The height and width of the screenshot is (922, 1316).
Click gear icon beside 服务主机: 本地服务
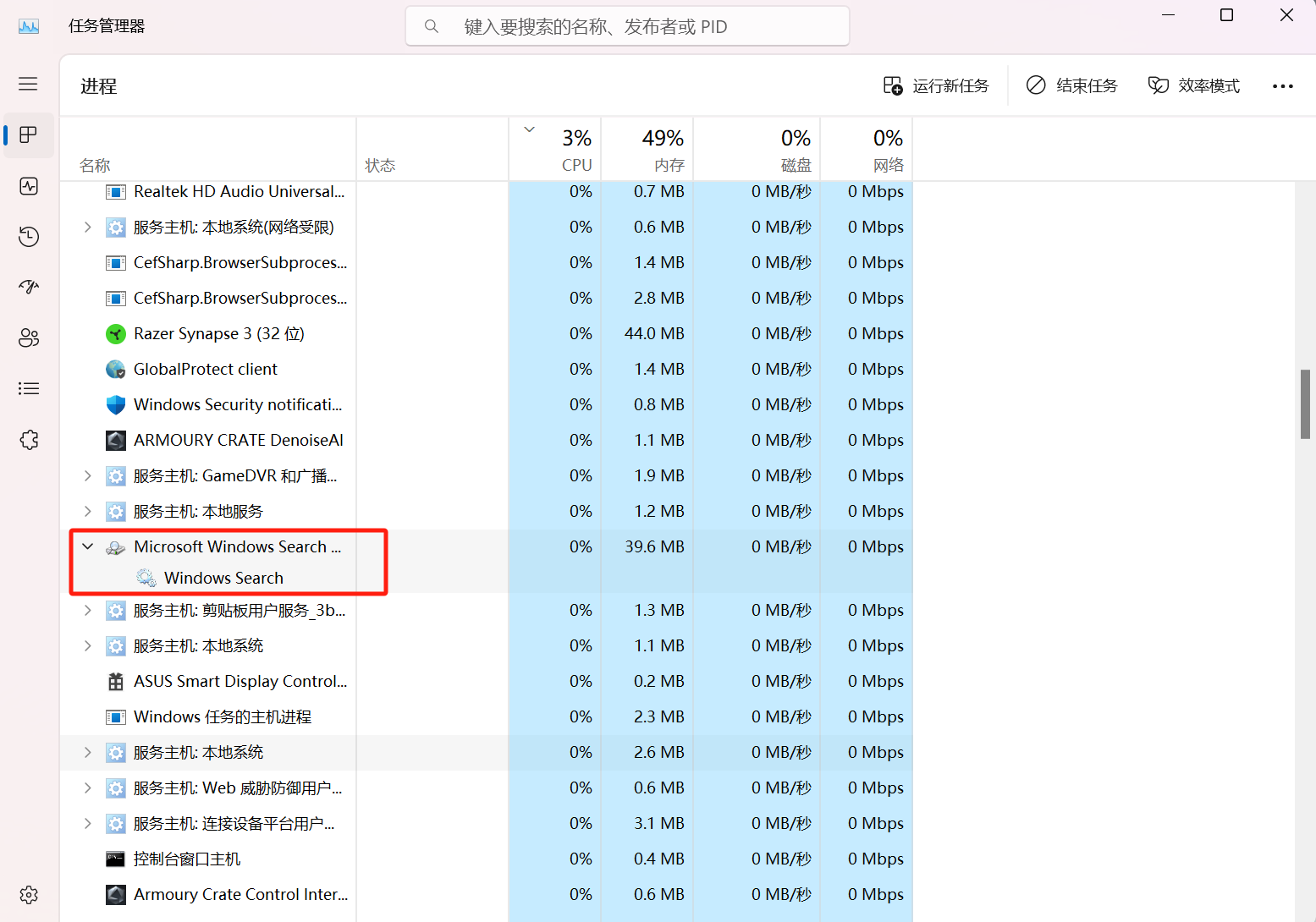click(x=116, y=512)
